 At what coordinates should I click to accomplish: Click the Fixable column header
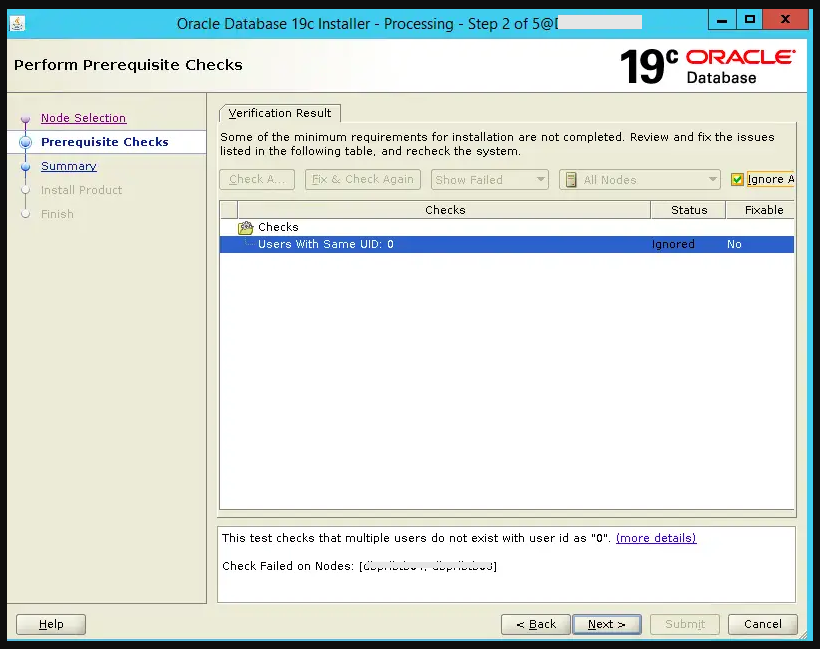pyautogui.click(x=760, y=210)
